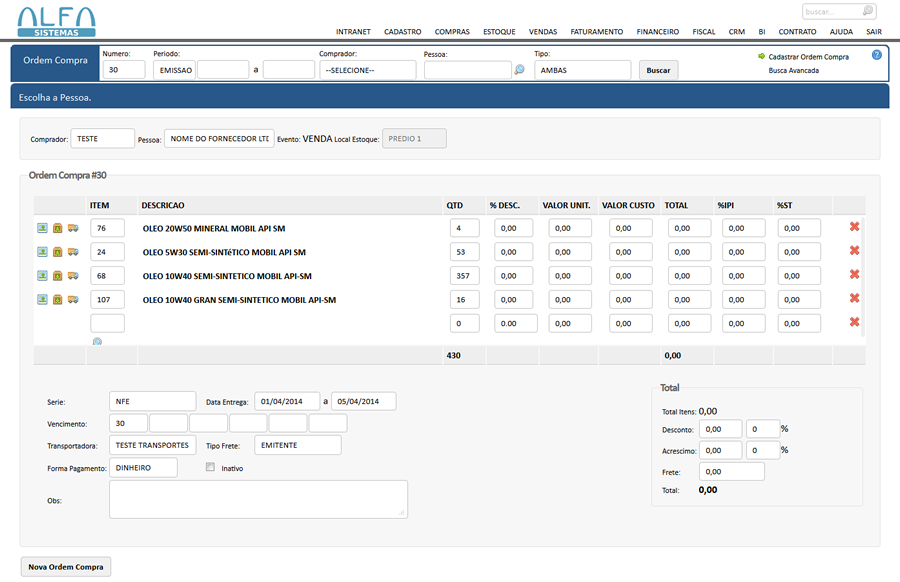Click the SAIR menu item
The image size is (900, 582).
point(874,32)
